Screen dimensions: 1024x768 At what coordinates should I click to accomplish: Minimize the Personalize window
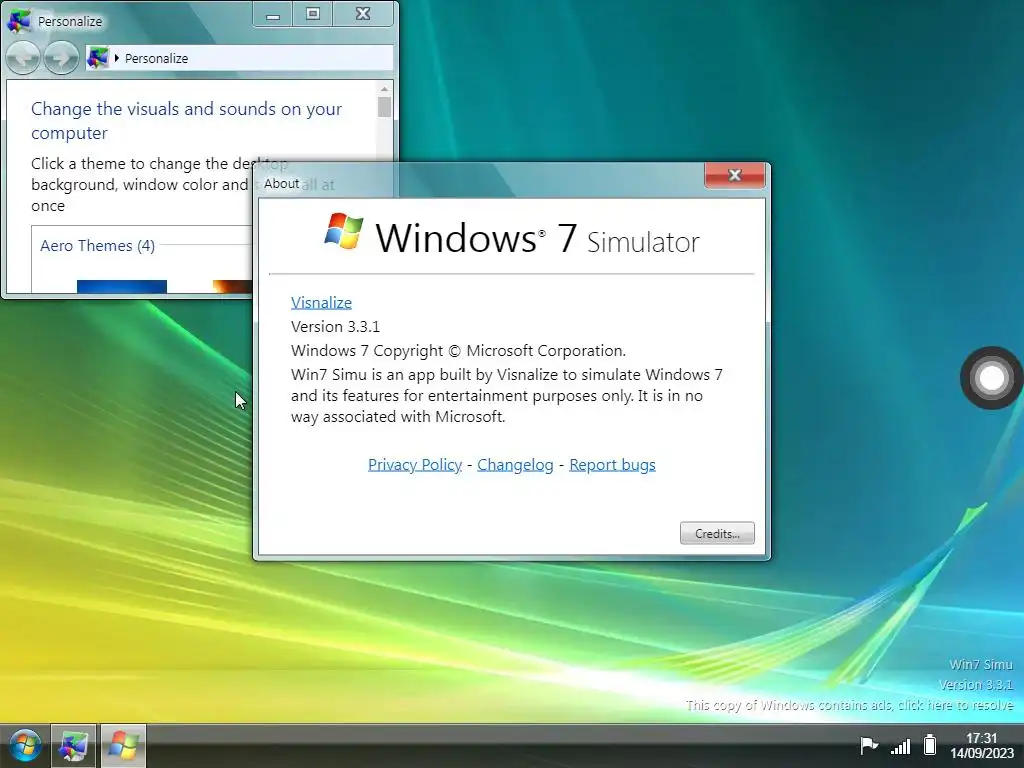pyautogui.click(x=273, y=14)
